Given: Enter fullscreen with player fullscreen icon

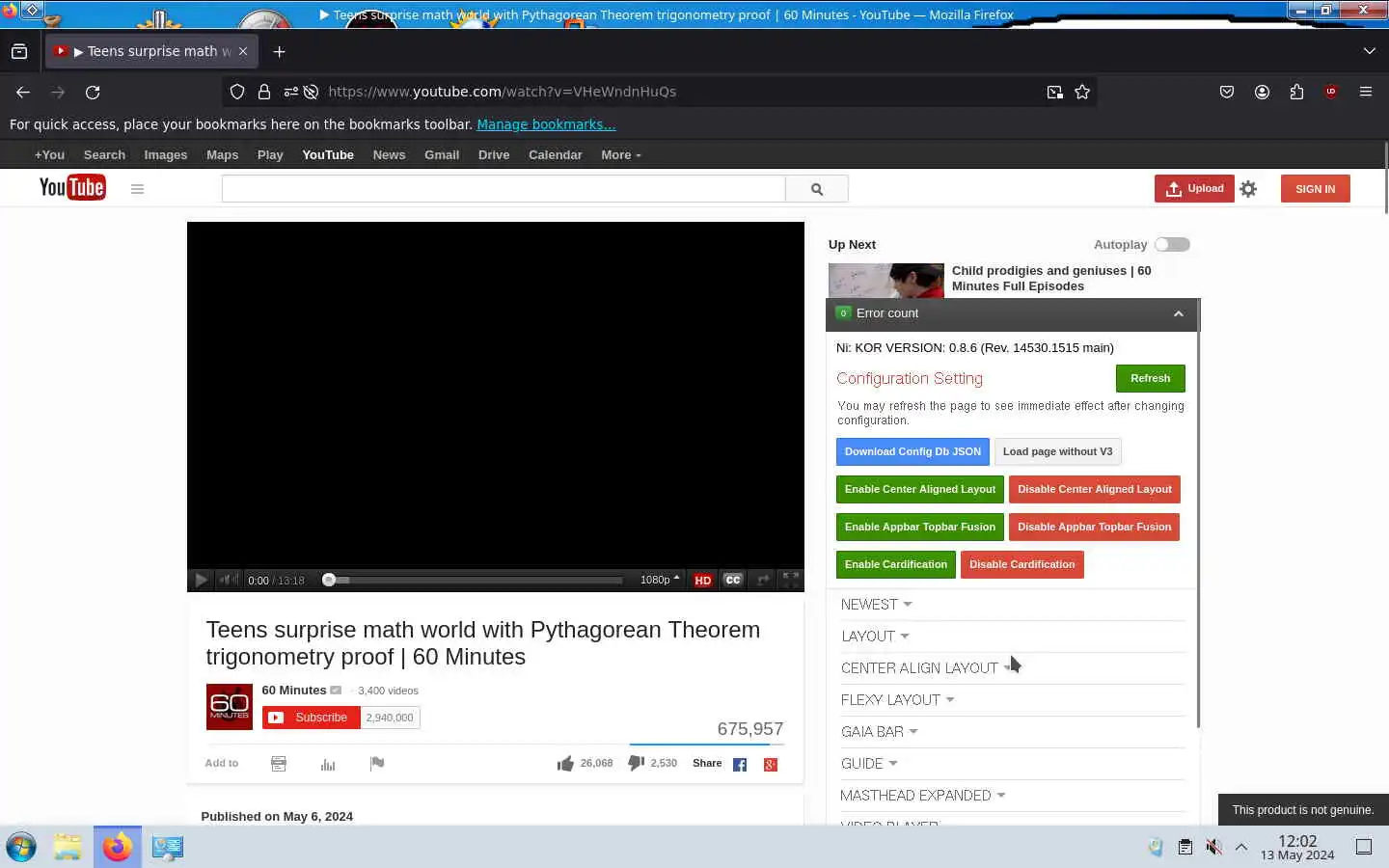Looking at the screenshot, I should coord(791,580).
